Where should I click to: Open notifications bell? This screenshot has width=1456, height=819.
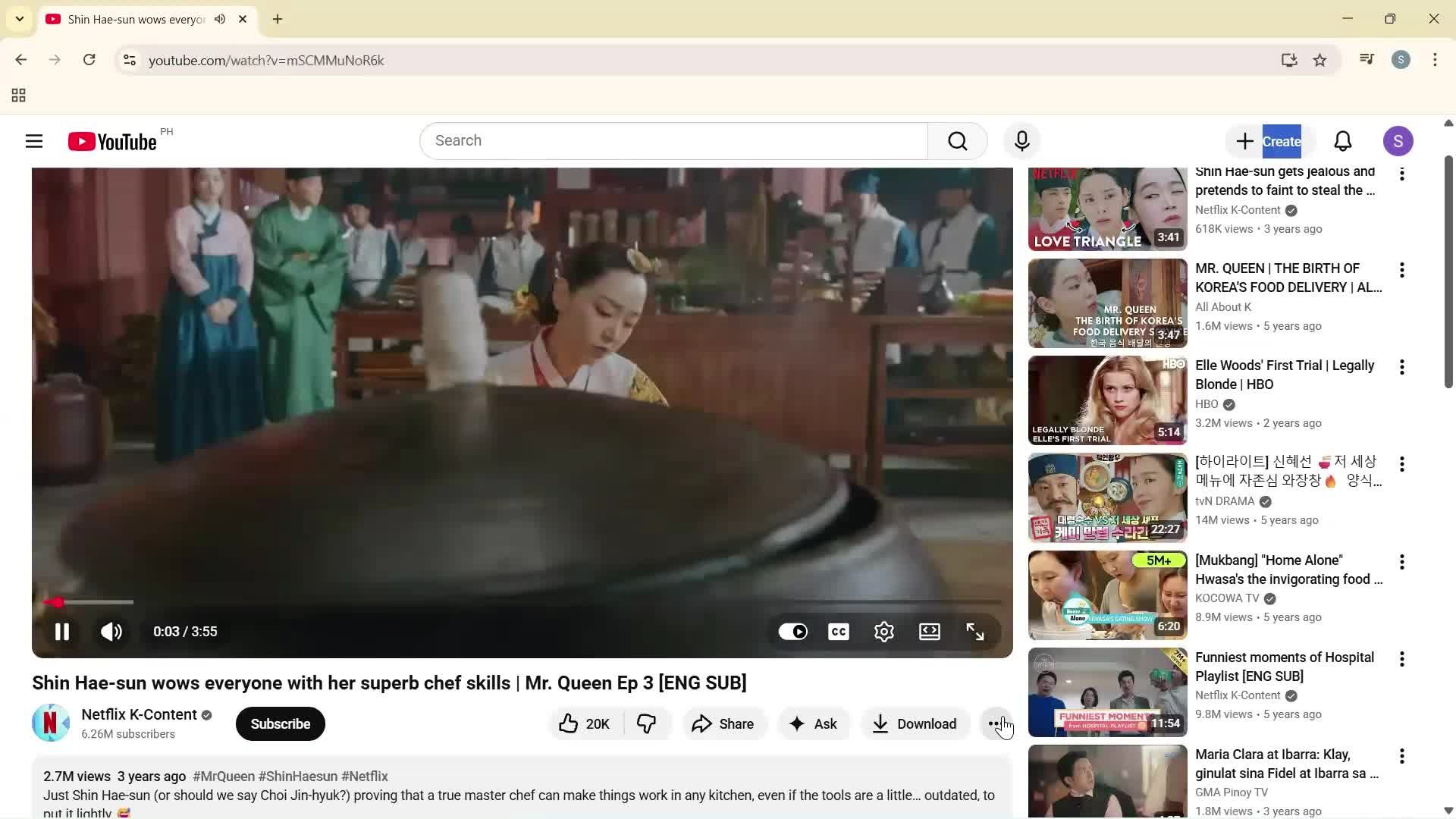(1342, 140)
